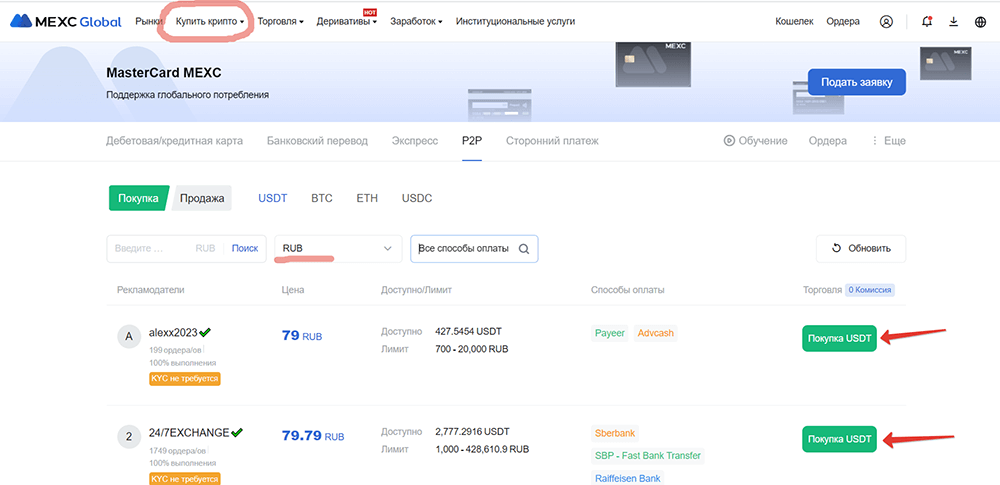Choose the USDT coin tab
The image size is (1000, 485).
coord(272,198)
